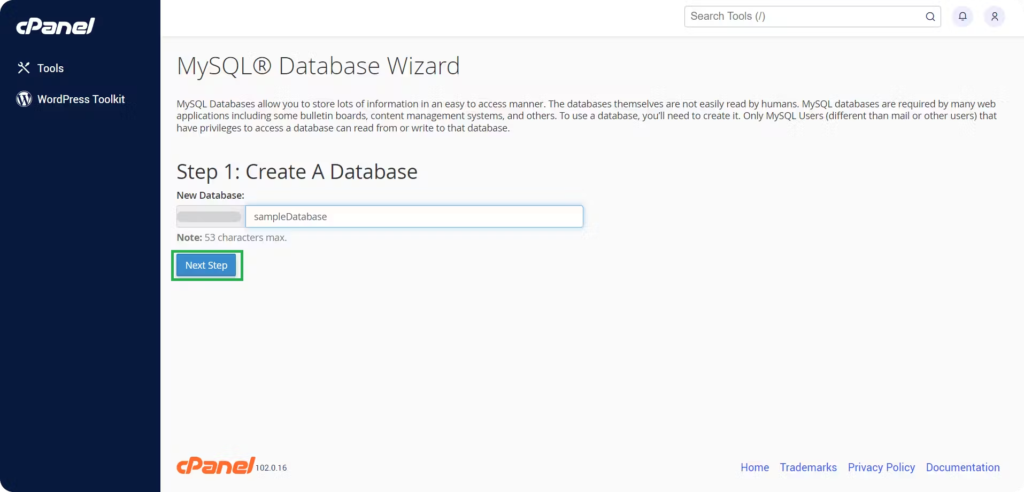Open the Documentation footer link

pyautogui.click(x=963, y=468)
